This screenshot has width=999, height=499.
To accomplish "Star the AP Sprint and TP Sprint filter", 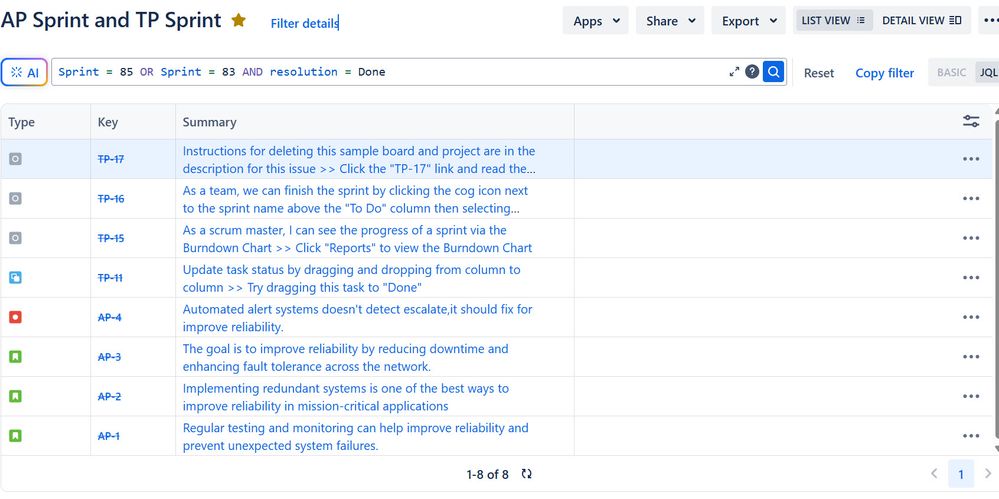I will (x=238, y=20).
